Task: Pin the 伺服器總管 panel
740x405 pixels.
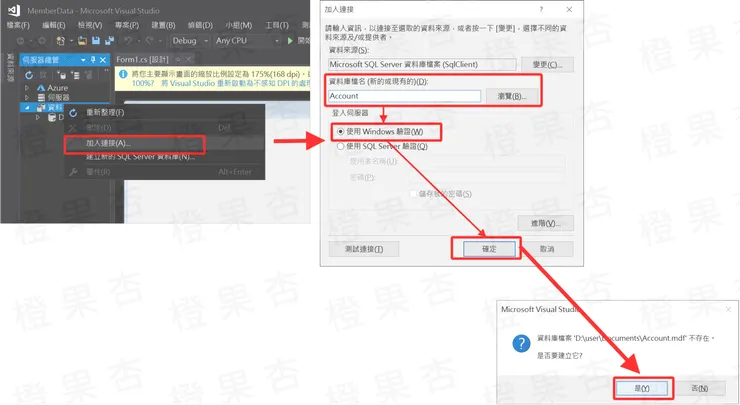Action: pyautogui.click(x=93, y=60)
